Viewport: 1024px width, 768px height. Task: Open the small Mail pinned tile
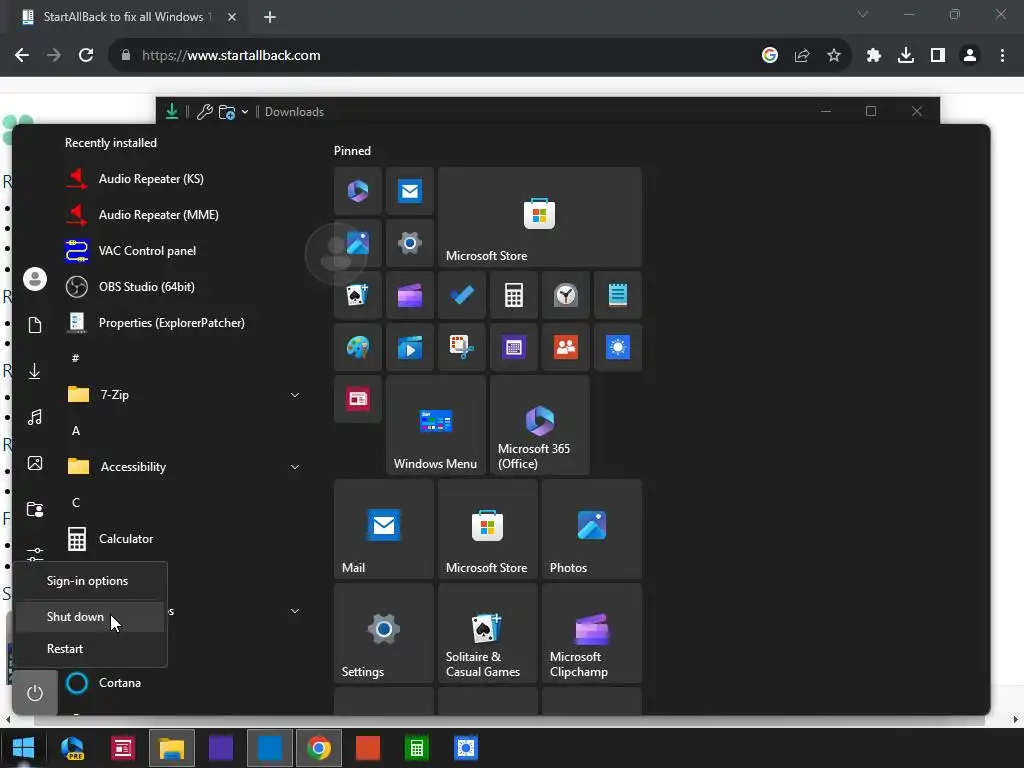409,191
